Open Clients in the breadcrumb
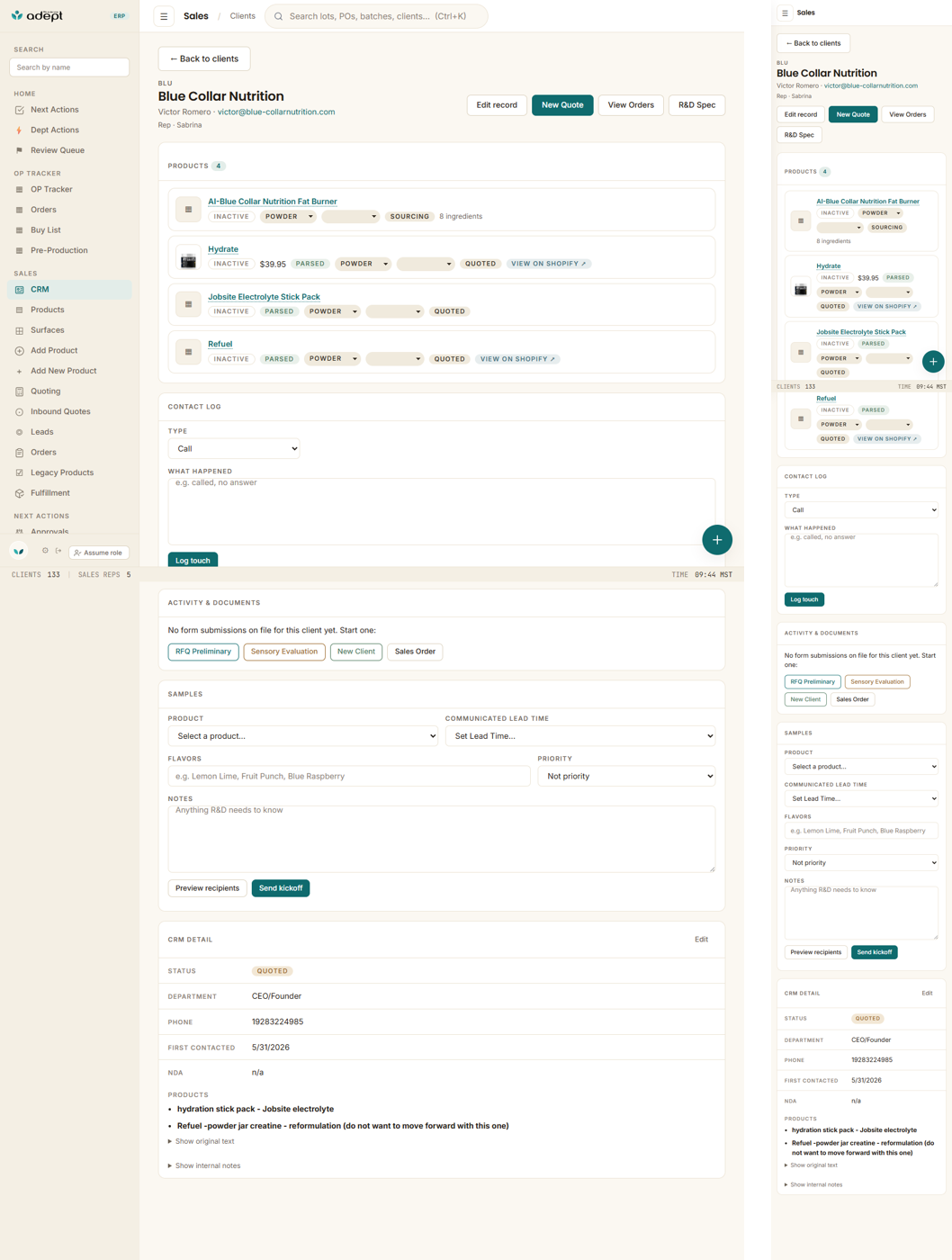Screen dimensions: 952x1260 pyautogui.click(x=242, y=16)
